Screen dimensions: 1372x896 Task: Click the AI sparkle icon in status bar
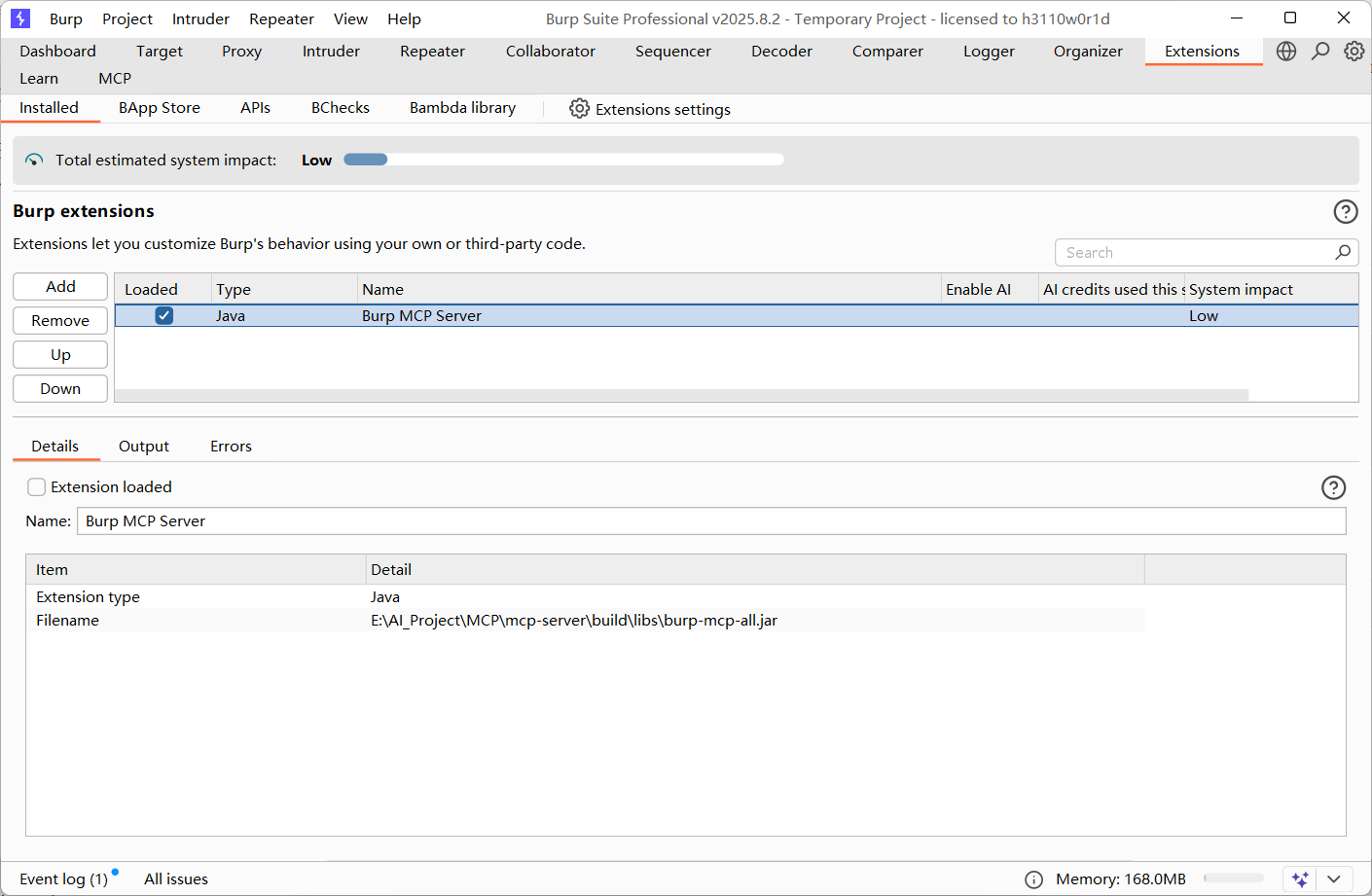click(1300, 879)
